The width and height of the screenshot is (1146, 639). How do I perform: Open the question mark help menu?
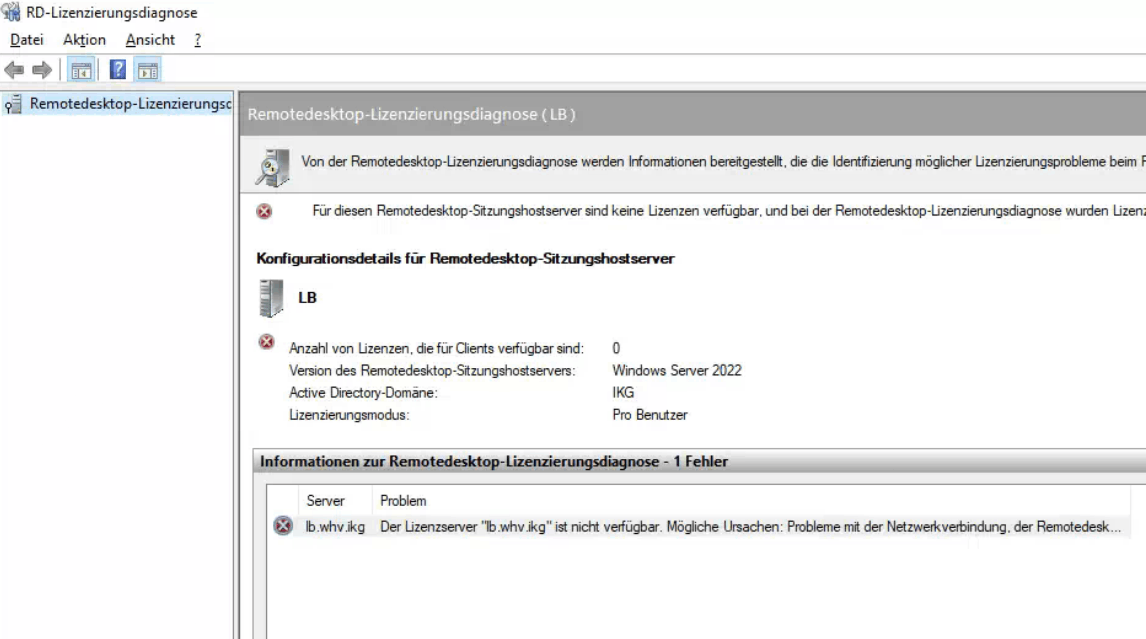pos(197,39)
